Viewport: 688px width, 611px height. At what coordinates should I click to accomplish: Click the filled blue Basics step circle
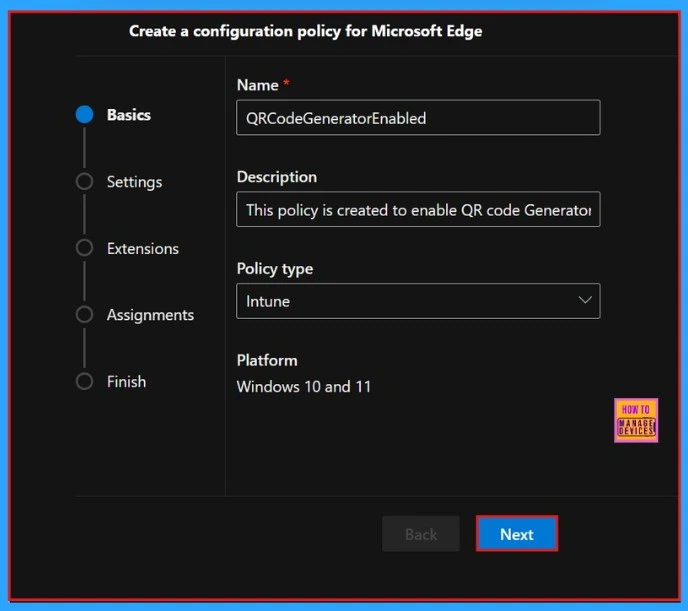pos(84,114)
